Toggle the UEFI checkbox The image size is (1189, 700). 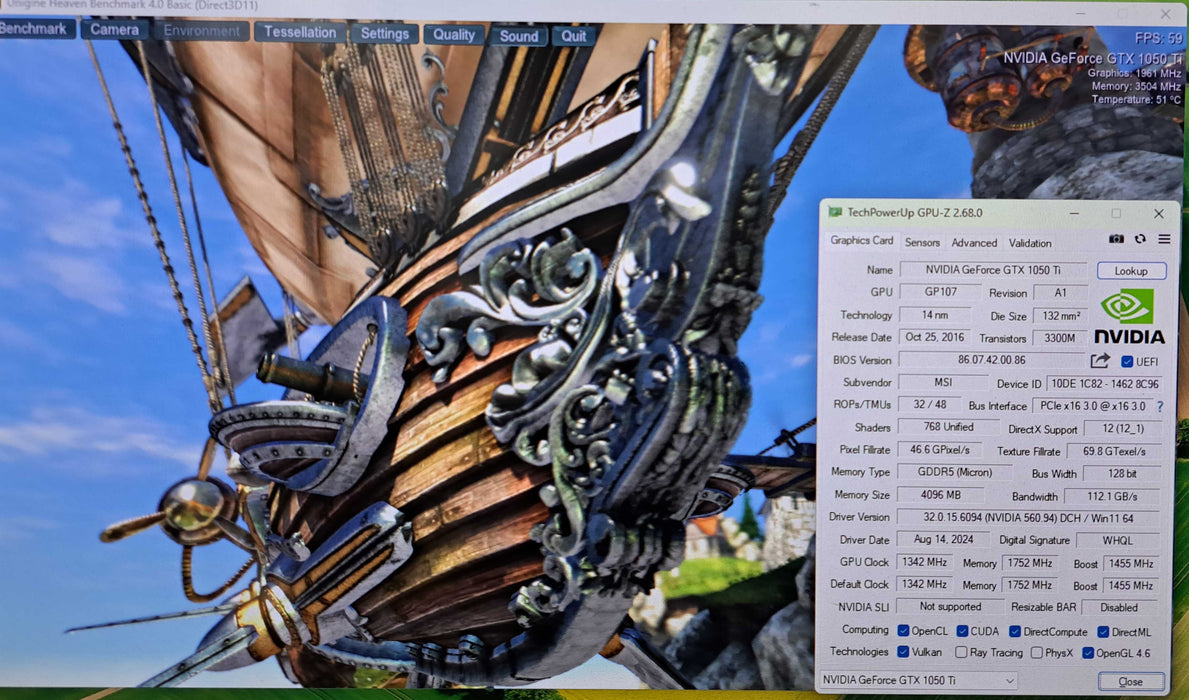click(1127, 362)
